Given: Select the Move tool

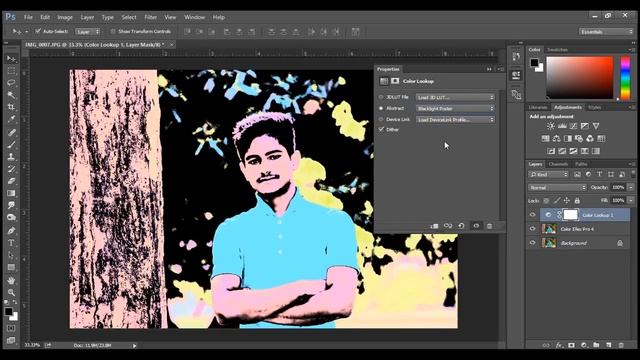Looking at the screenshot, I should point(11,59).
